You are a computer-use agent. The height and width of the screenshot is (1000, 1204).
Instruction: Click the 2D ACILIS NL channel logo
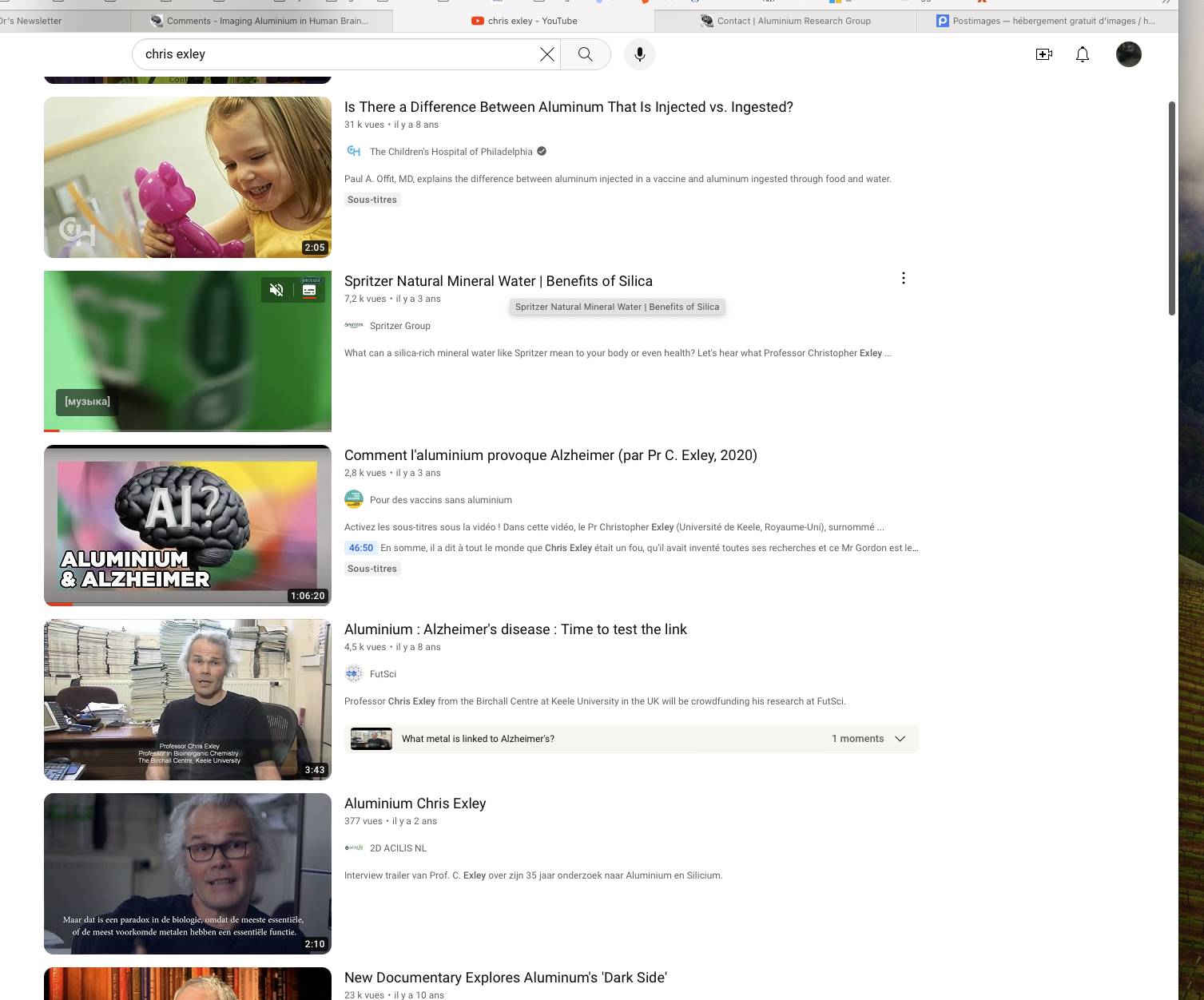click(x=354, y=847)
